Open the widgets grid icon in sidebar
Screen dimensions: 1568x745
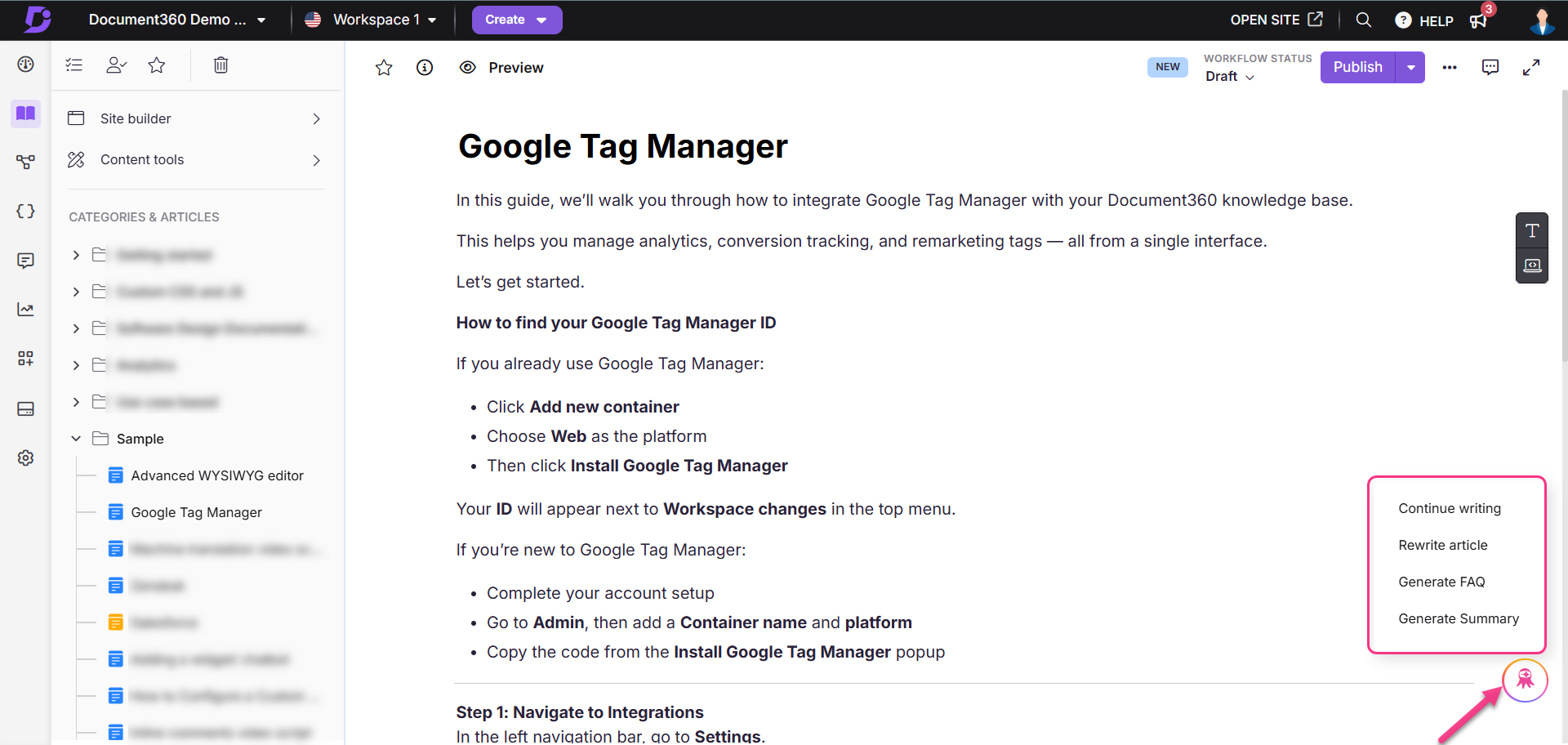[x=25, y=359]
